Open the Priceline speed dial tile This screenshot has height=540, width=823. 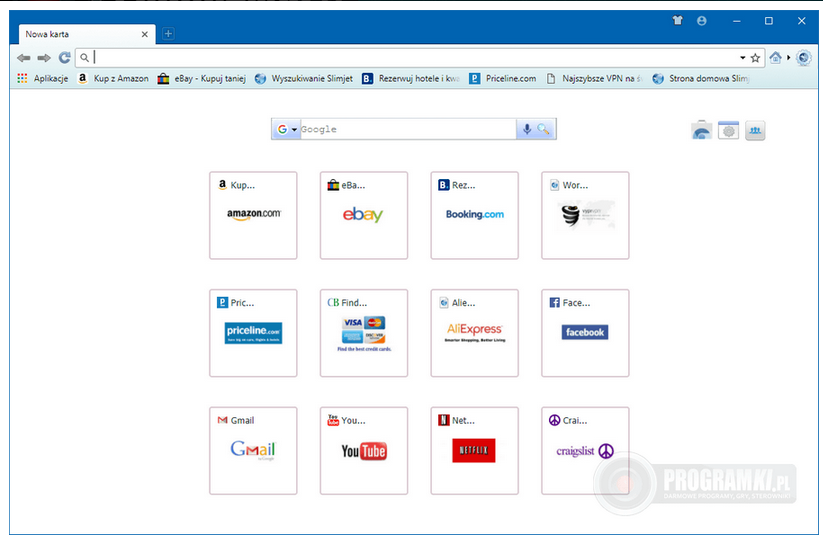[253, 333]
